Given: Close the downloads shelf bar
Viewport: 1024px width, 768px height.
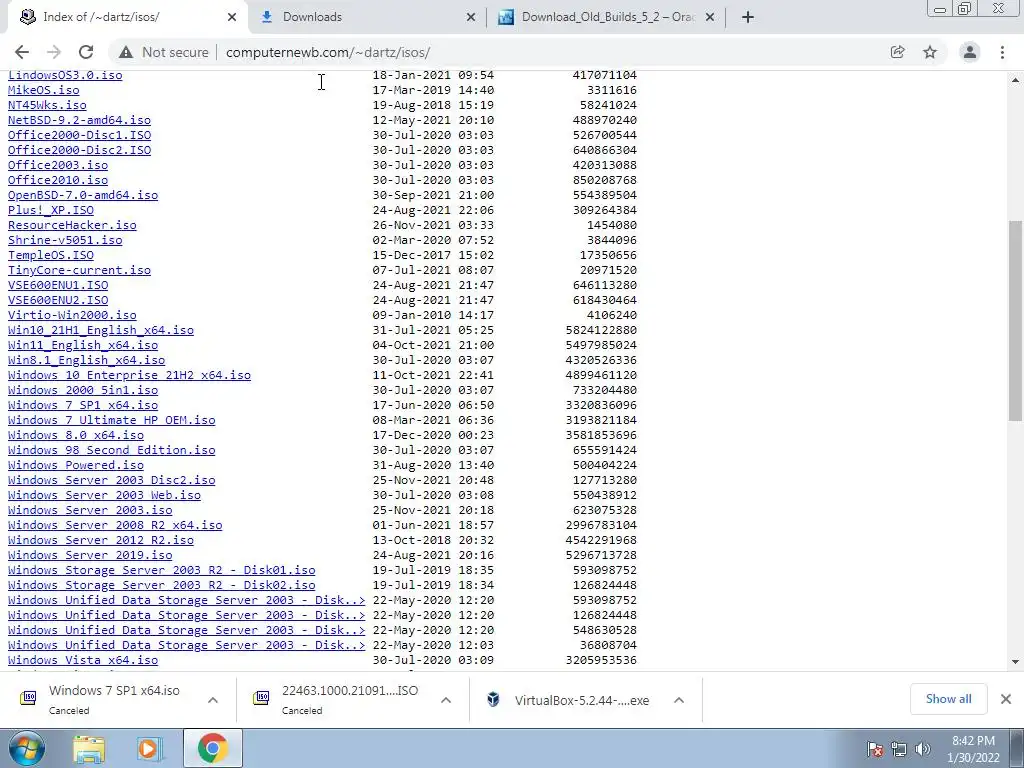Looking at the screenshot, I should coord(1006,699).
